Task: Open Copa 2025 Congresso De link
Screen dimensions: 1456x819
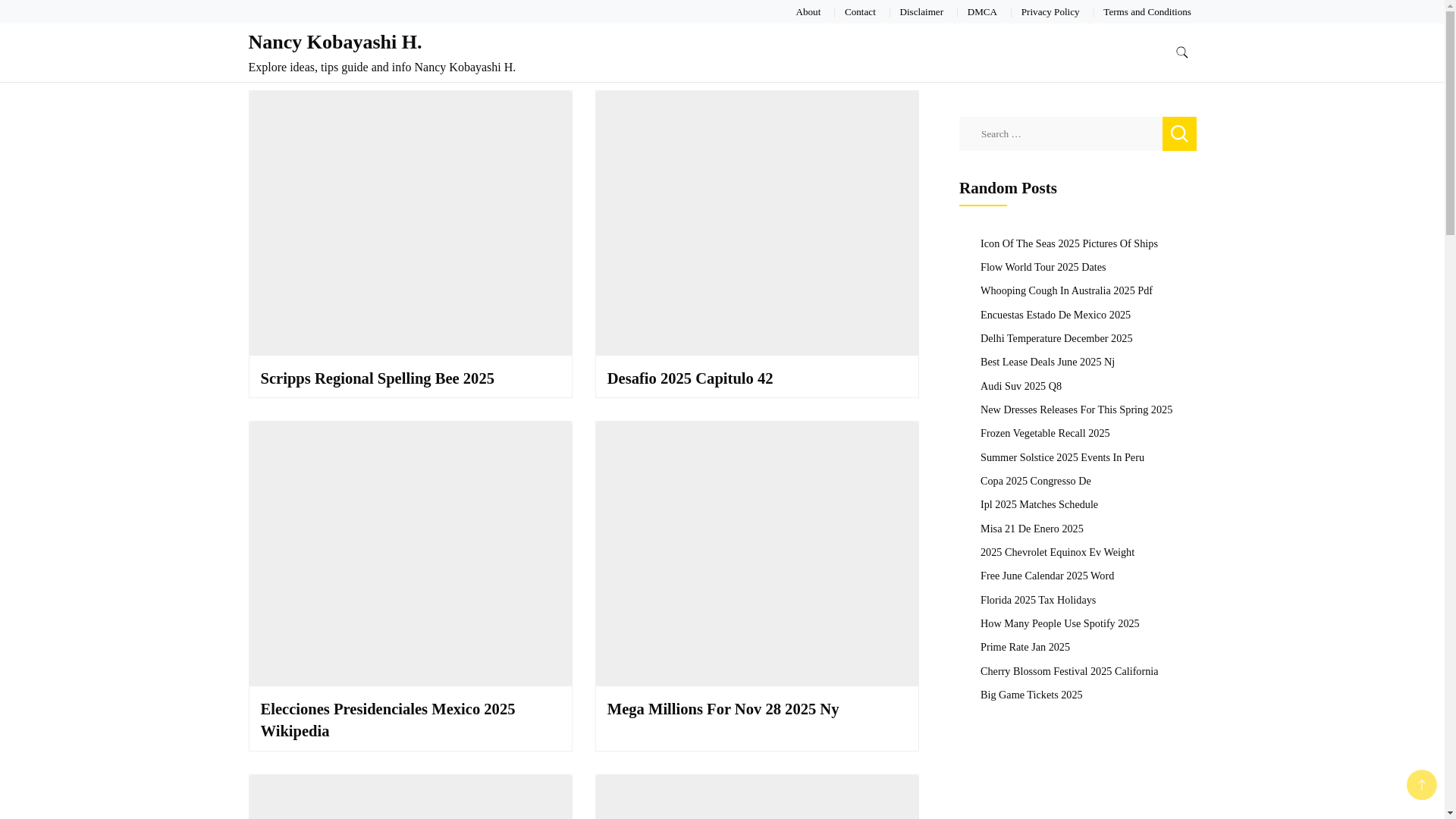Action: (1035, 481)
